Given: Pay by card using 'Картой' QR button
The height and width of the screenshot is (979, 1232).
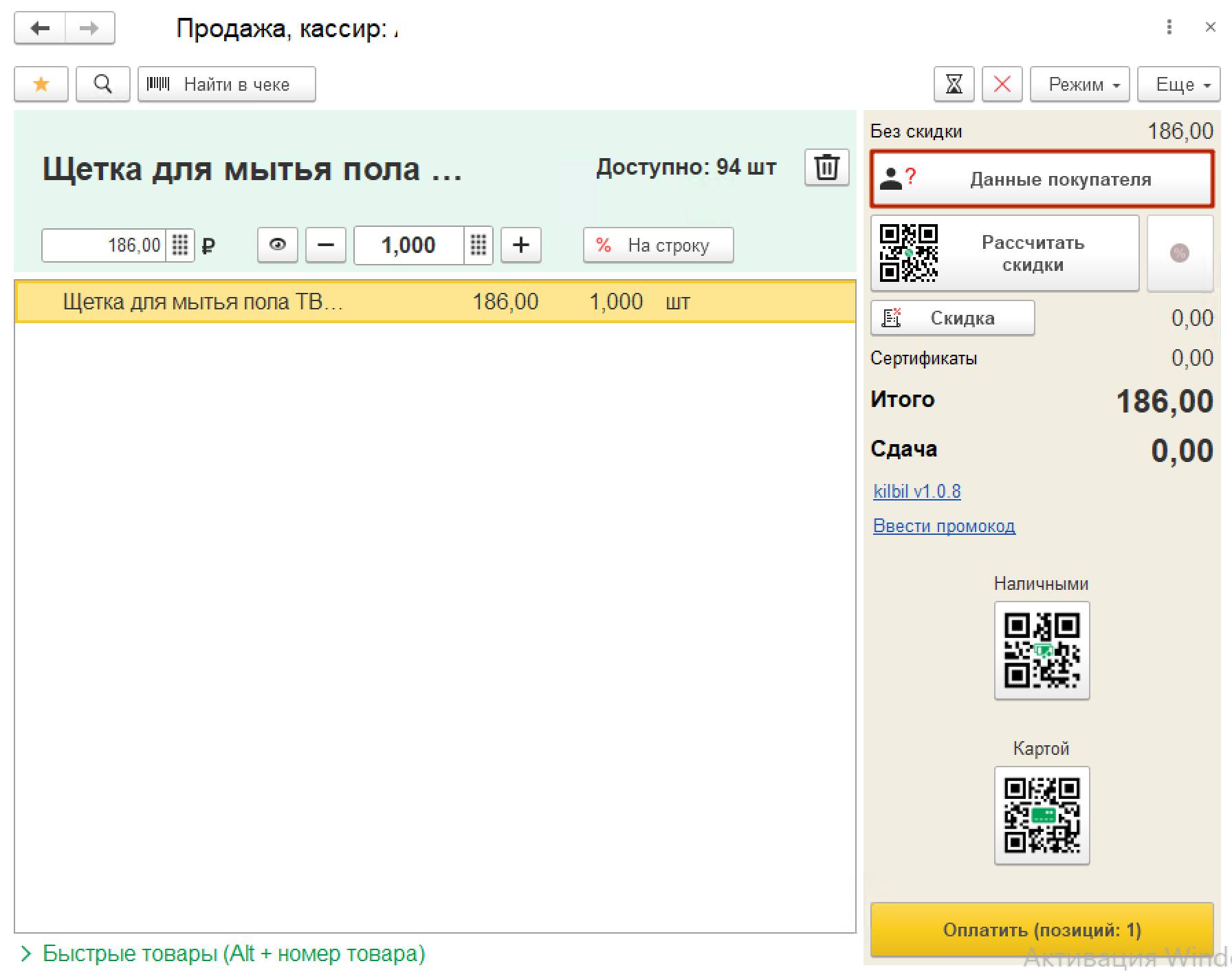Looking at the screenshot, I should click(x=1042, y=815).
